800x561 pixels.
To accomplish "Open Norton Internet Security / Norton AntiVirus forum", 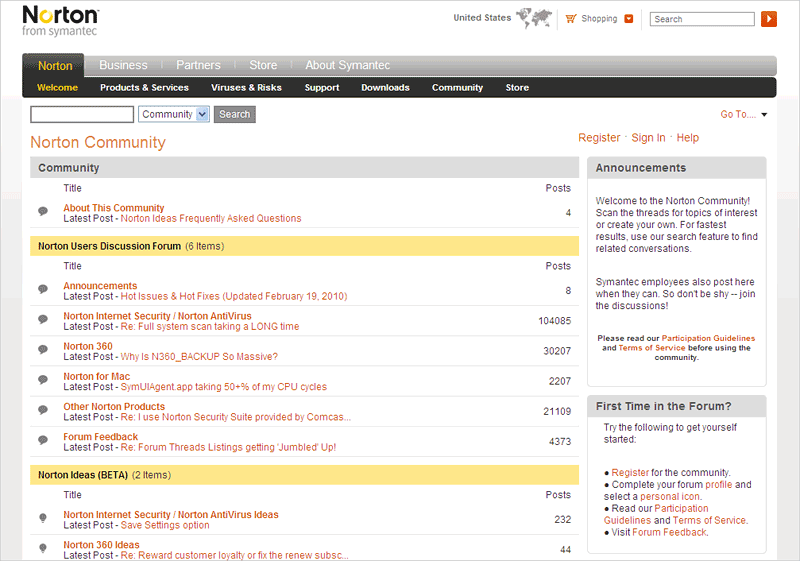I will point(157,316).
